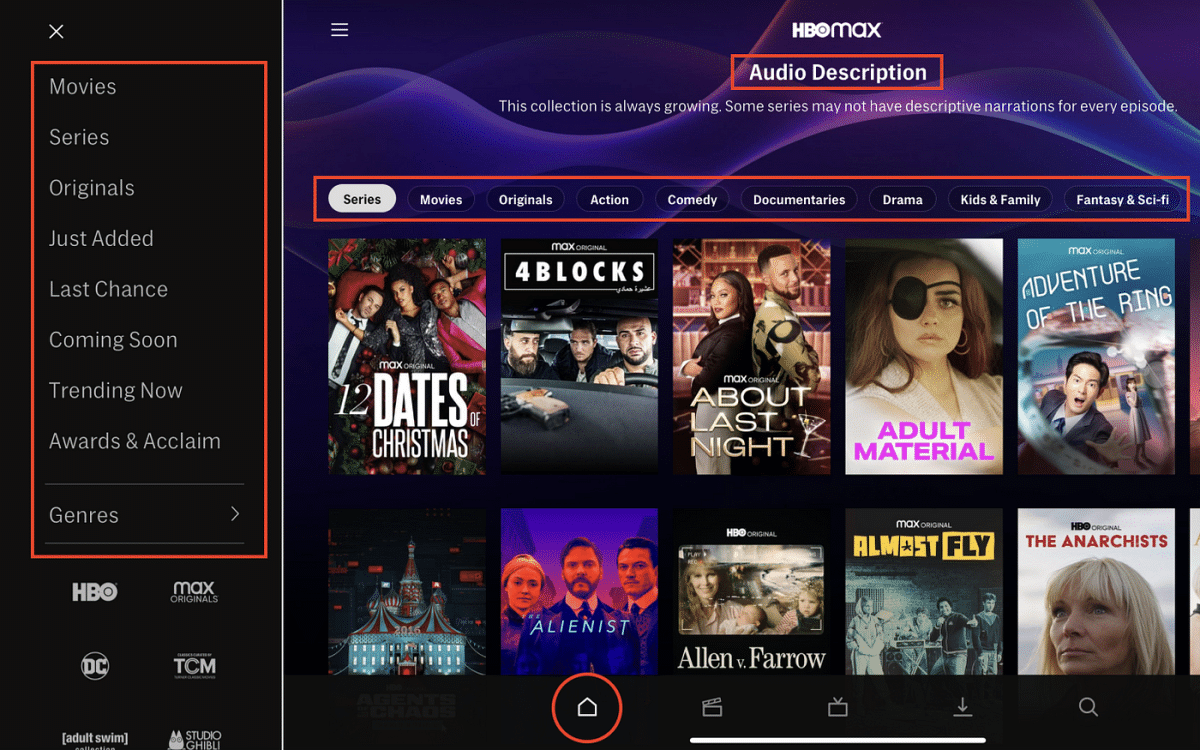
Task: Expand the Genres submenu chevron
Action: [x=235, y=514]
